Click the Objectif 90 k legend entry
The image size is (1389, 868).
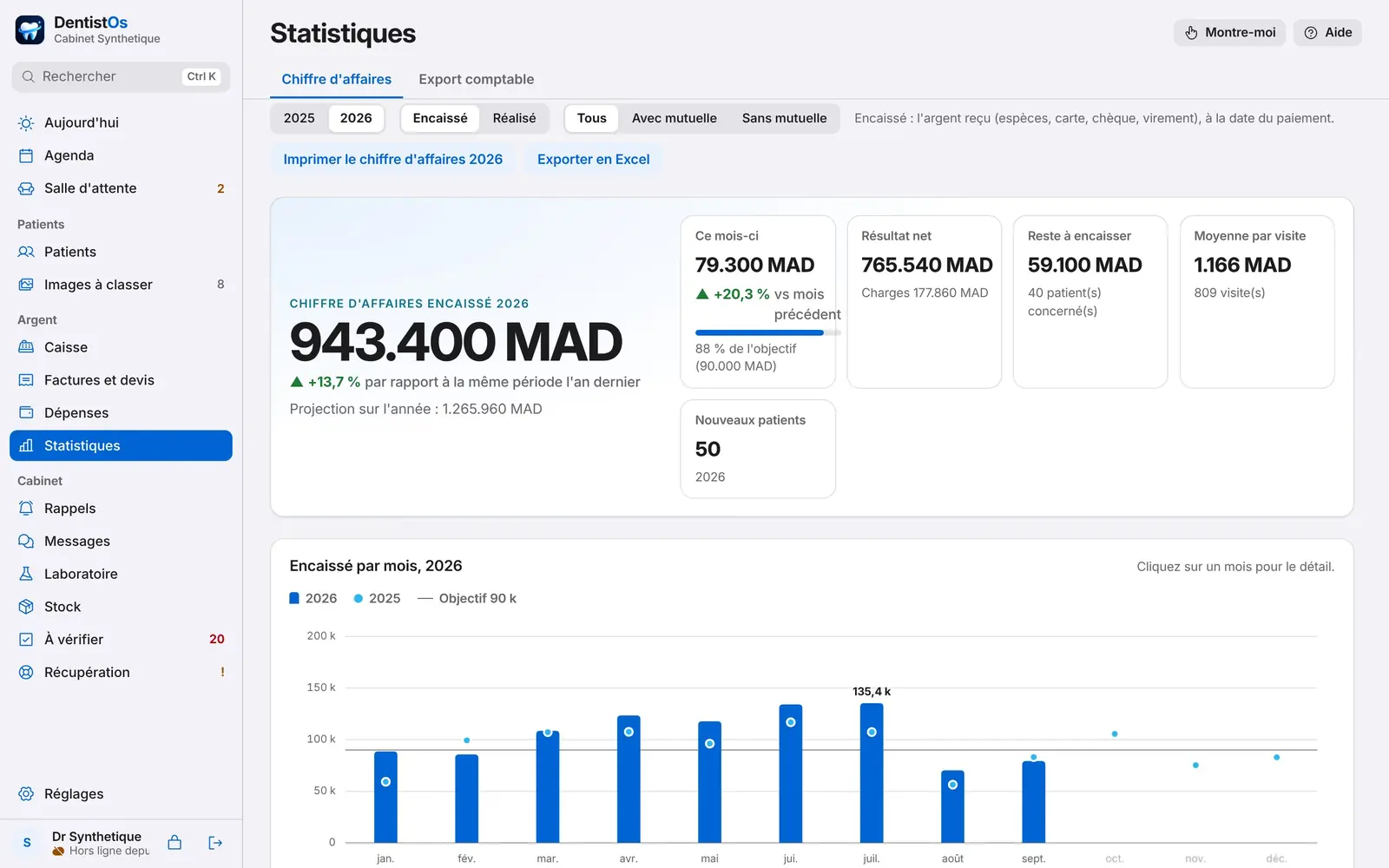467,598
